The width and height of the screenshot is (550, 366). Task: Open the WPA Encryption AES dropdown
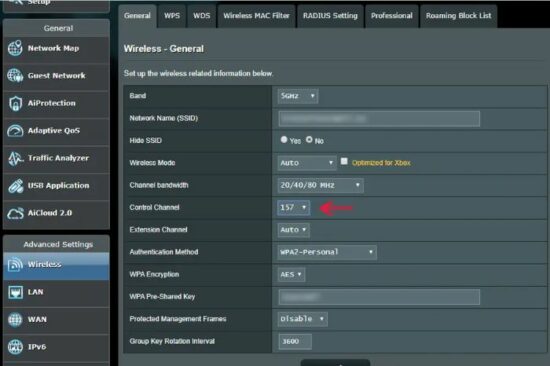click(x=291, y=274)
